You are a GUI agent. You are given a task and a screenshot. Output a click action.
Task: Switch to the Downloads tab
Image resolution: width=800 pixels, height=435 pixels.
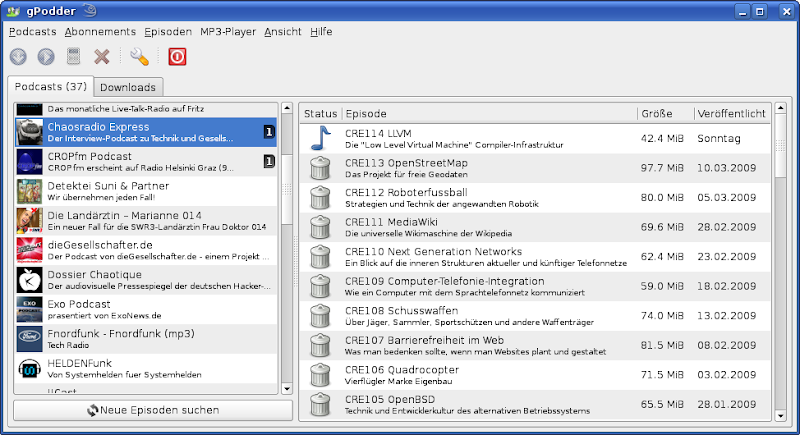point(128,87)
